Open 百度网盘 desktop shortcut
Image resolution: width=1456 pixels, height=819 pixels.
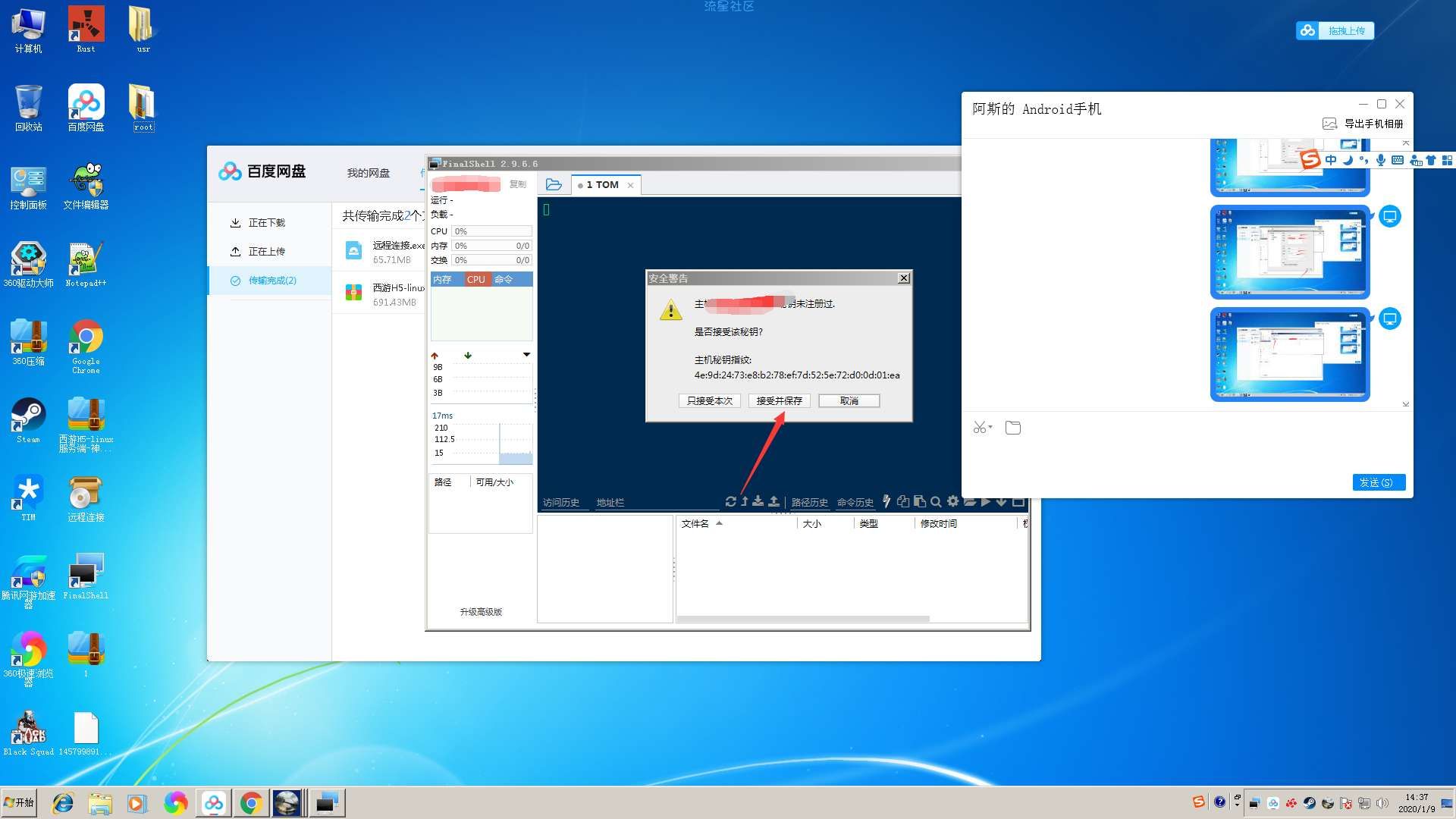click(x=86, y=108)
